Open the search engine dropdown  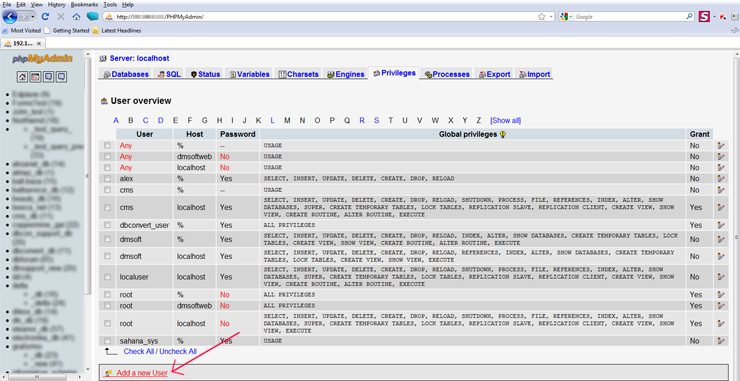tap(566, 17)
